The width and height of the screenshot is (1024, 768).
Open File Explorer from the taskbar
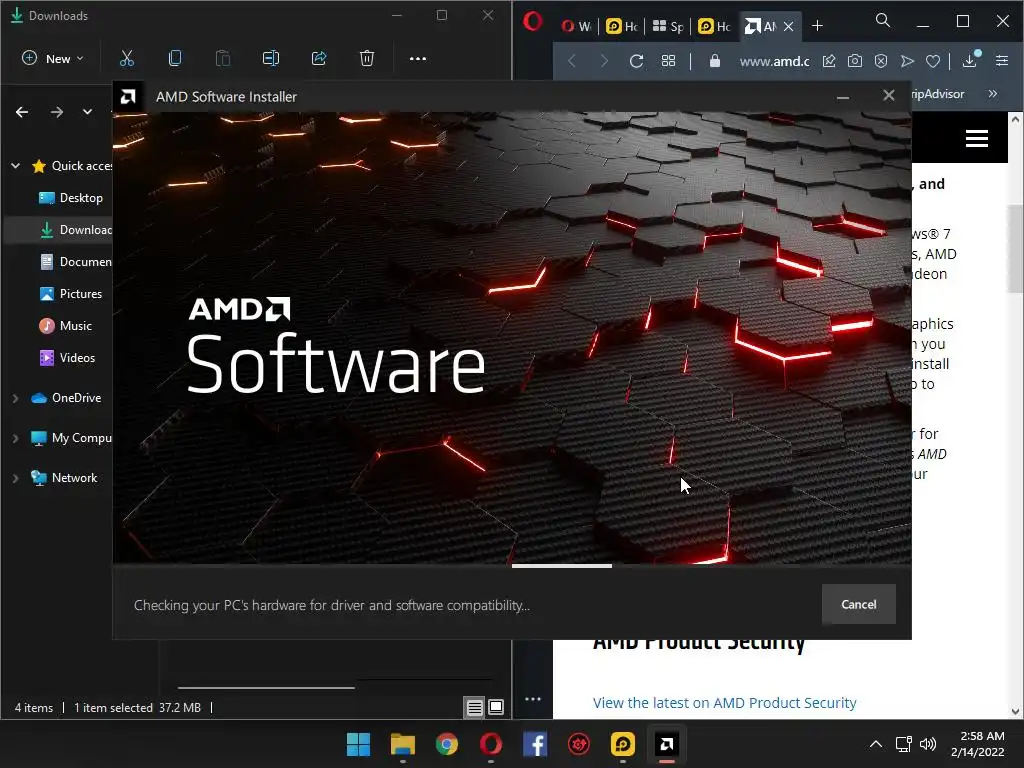tap(402, 744)
